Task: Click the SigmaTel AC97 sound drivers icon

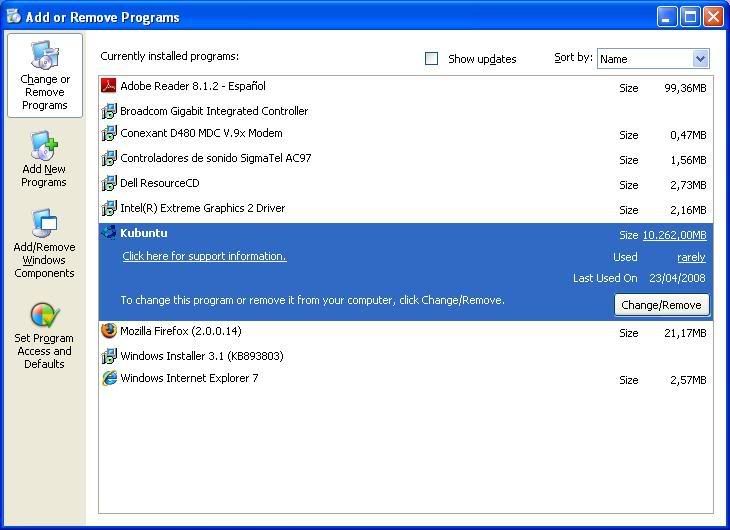Action: point(109,158)
